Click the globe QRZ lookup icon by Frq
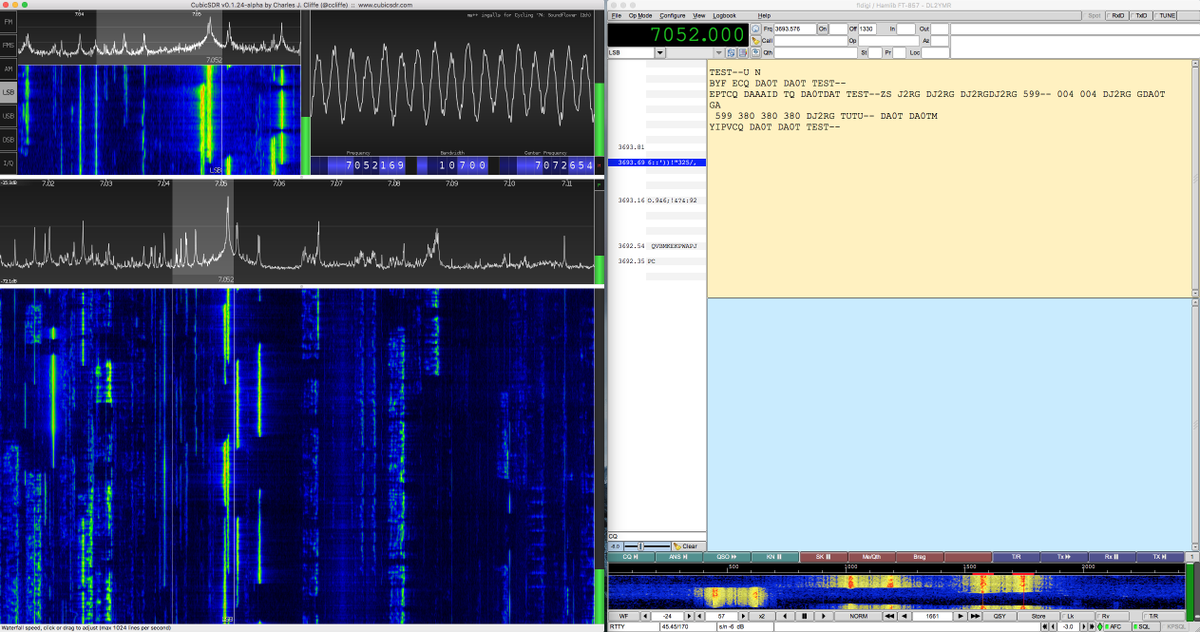The height and width of the screenshot is (632, 1200). click(755, 28)
